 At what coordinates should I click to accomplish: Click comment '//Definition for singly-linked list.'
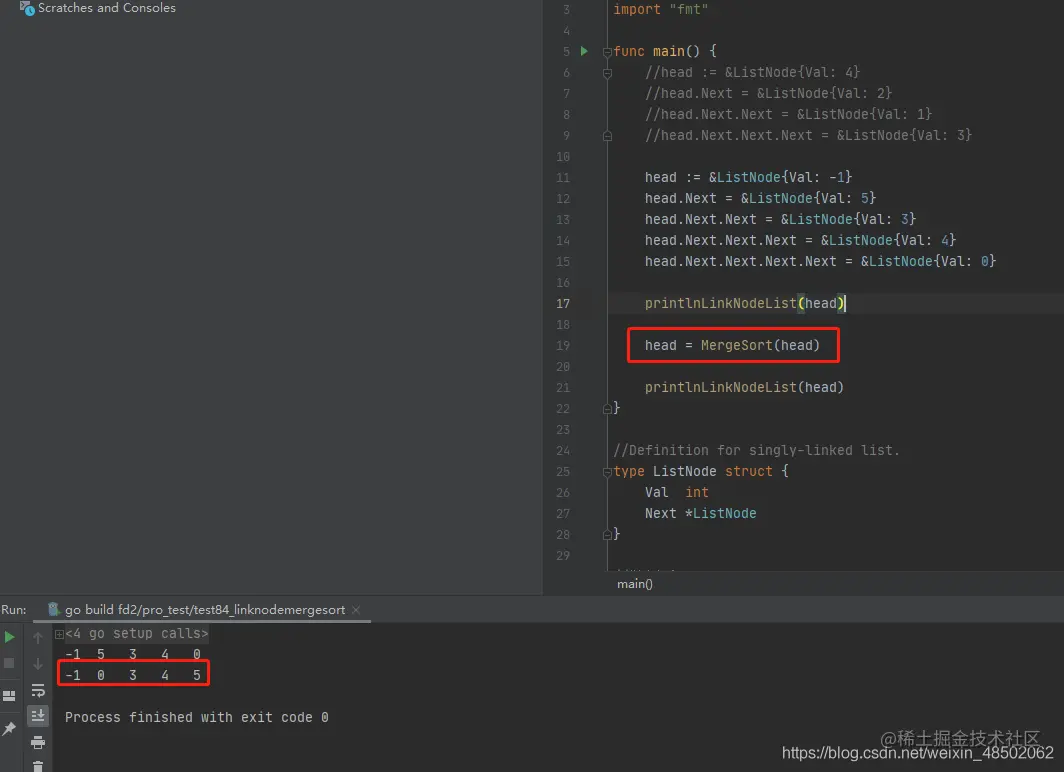click(x=756, y=450)
